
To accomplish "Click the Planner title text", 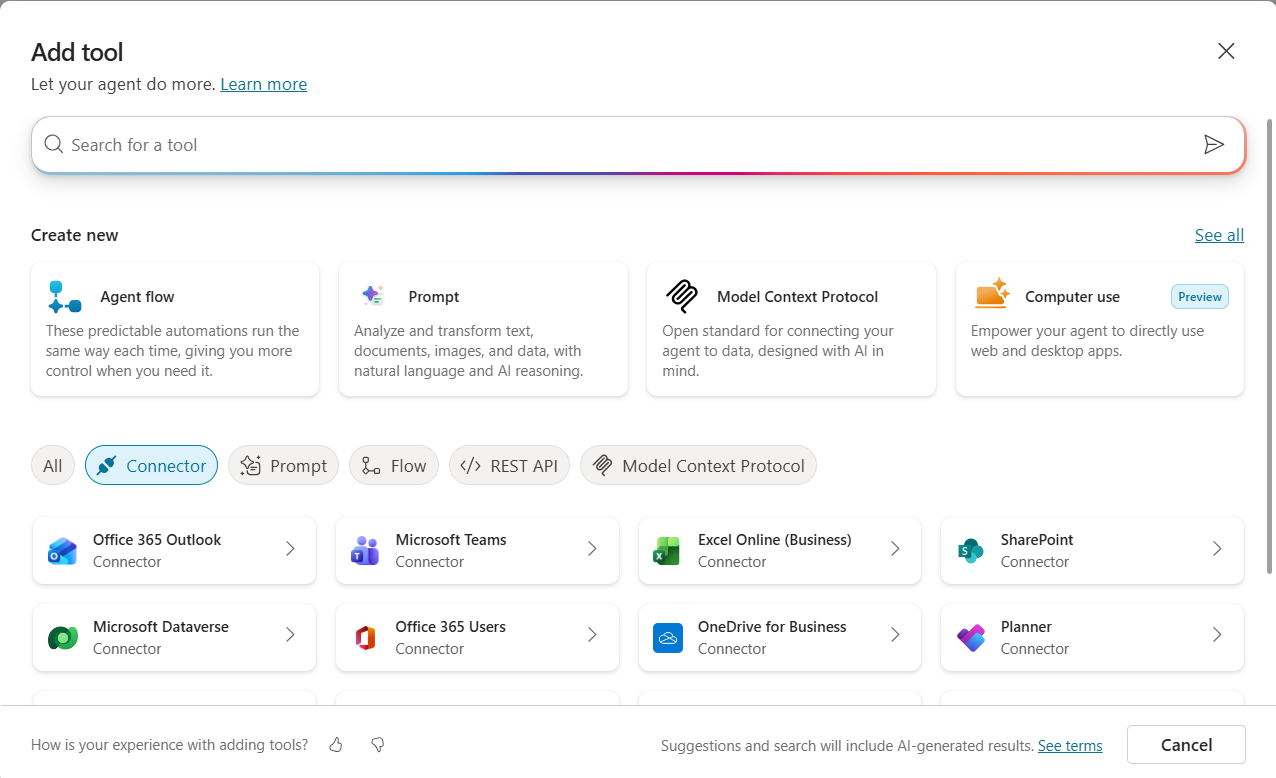I will (x=1026, y=627).
